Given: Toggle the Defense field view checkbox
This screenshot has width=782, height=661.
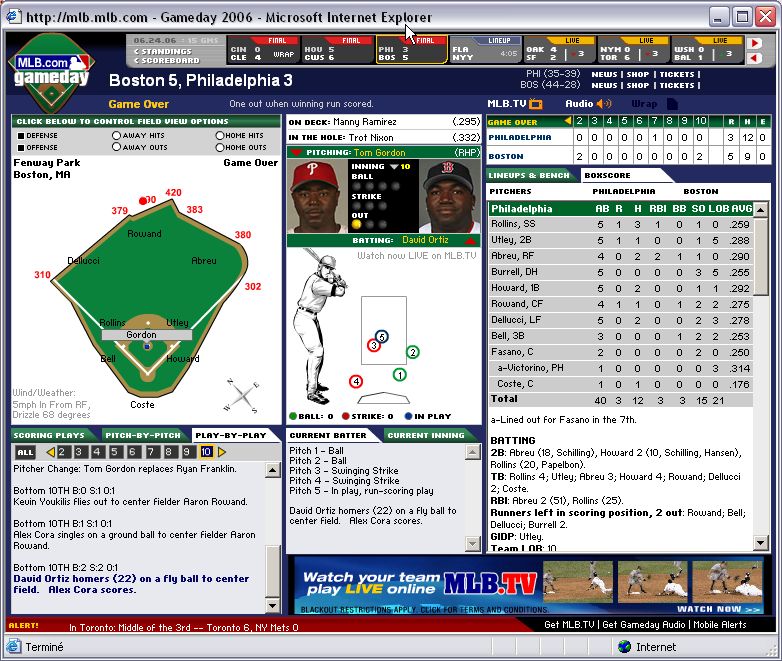Looking at the screenshot, I should [x=21, y=136].
